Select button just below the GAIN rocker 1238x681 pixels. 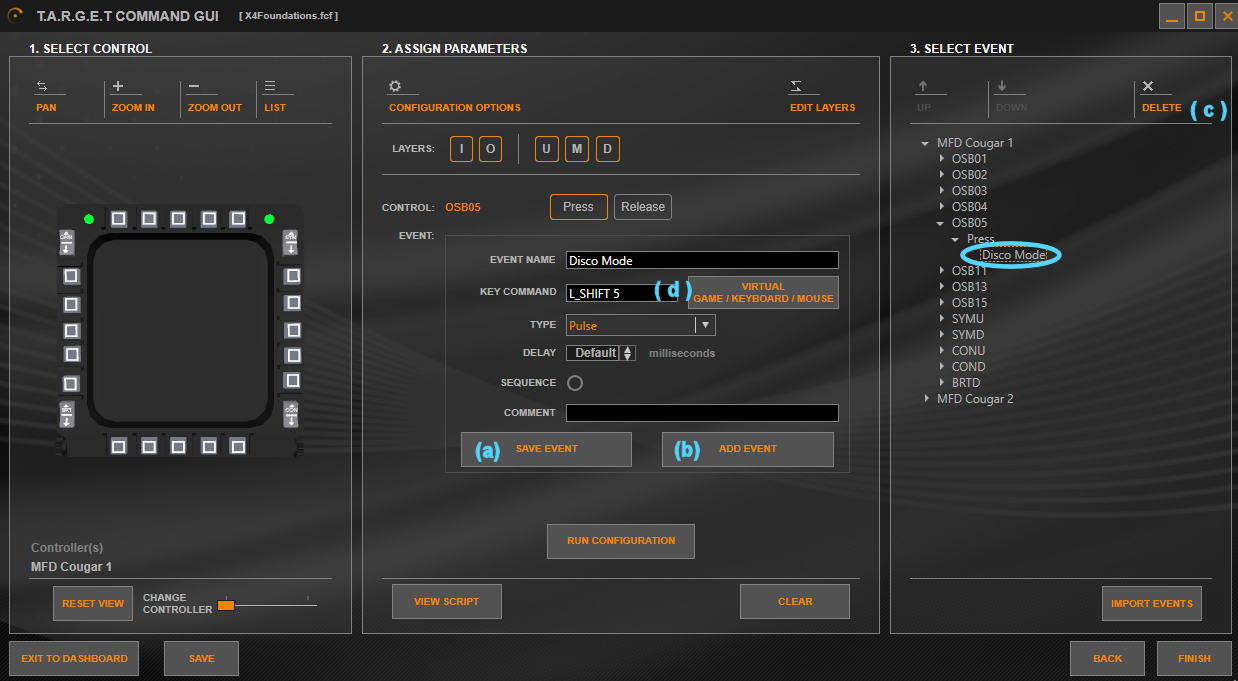pyautogui.click(x=71, y=275)
